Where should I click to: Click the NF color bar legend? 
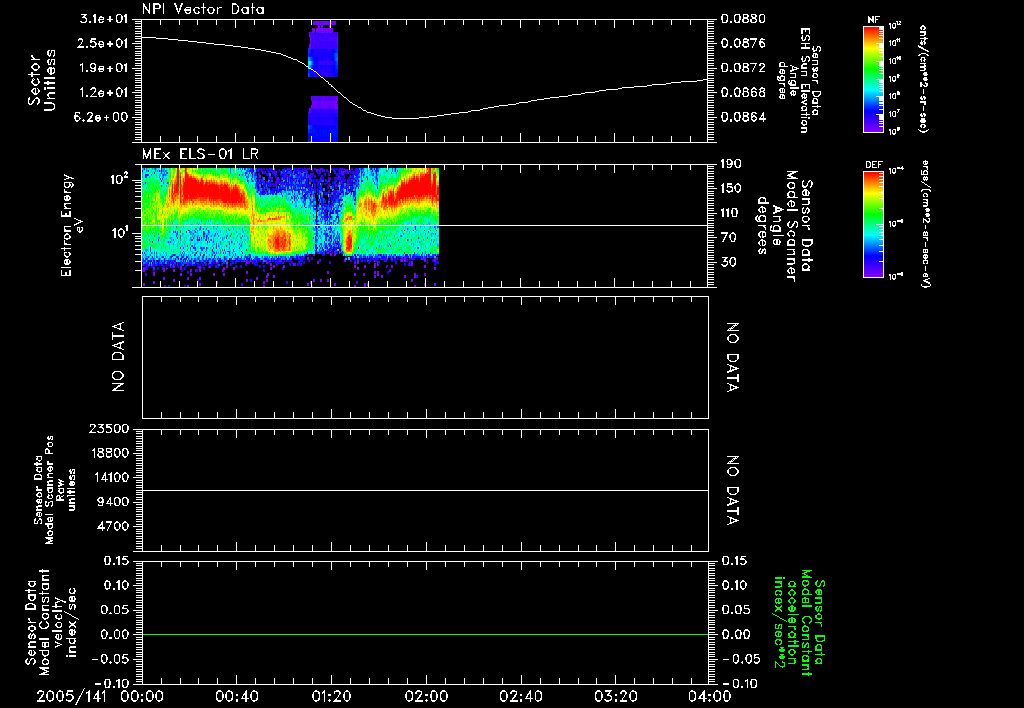(x=874, y=78)
